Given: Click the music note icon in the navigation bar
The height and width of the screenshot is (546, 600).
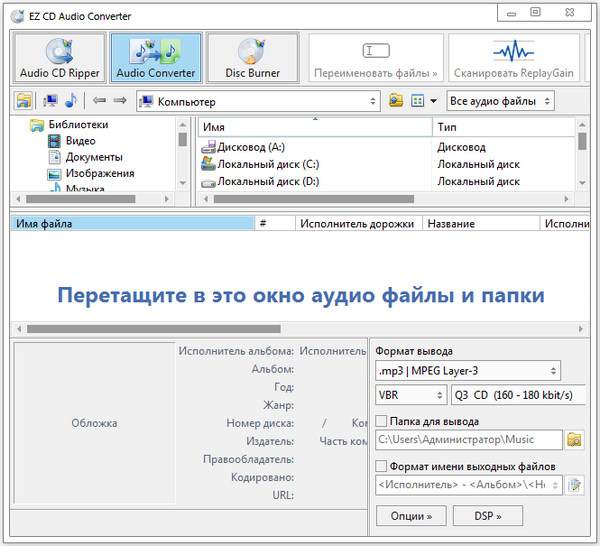Looking at the screenshot, I should pos(70,101).
